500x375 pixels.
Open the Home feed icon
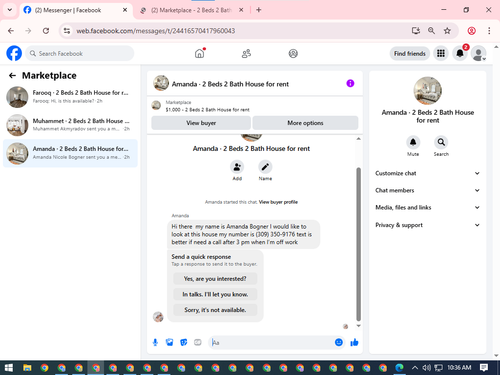[199, 53]
